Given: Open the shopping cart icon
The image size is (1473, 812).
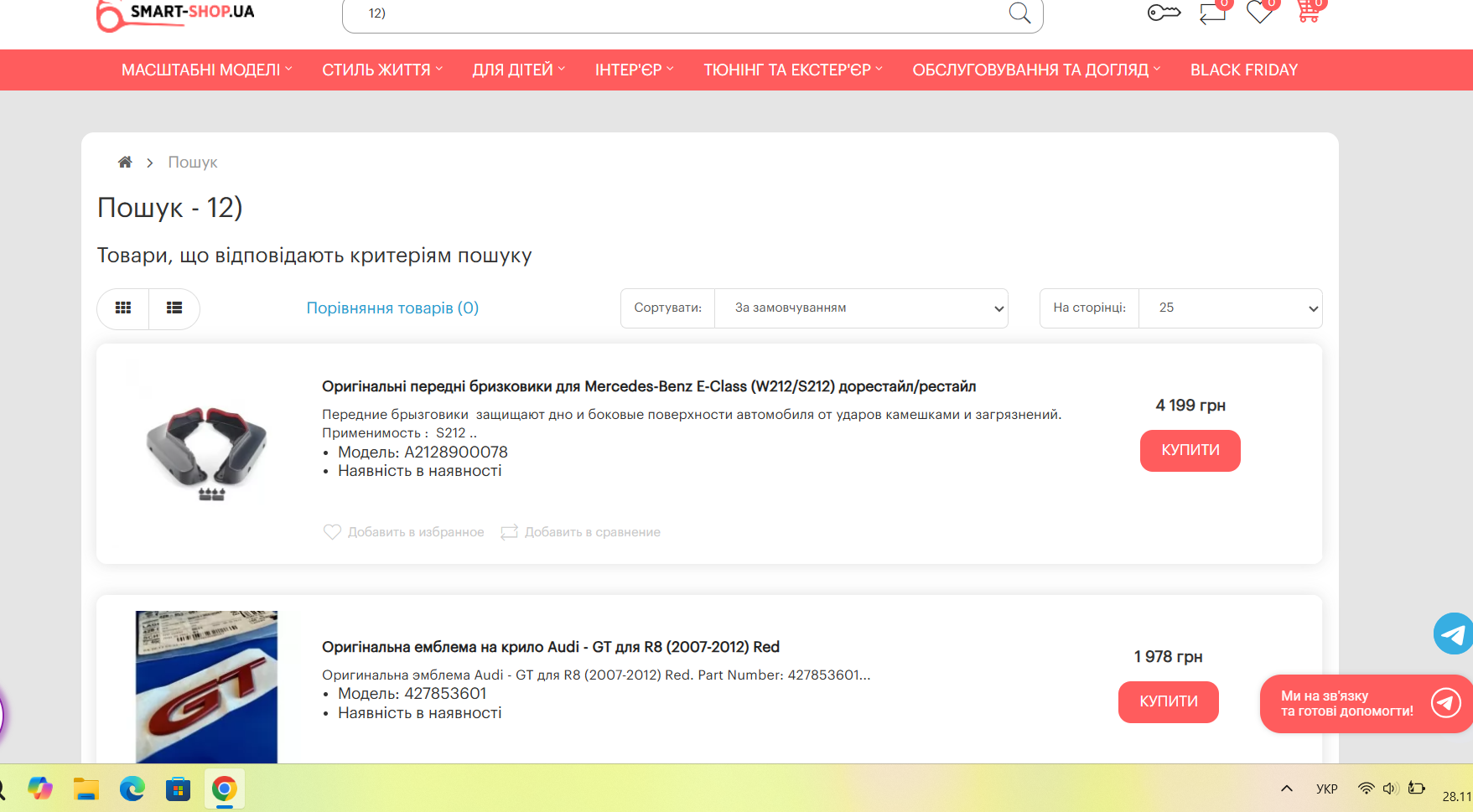Looking at the screenshot, I should click(1308, 12).
